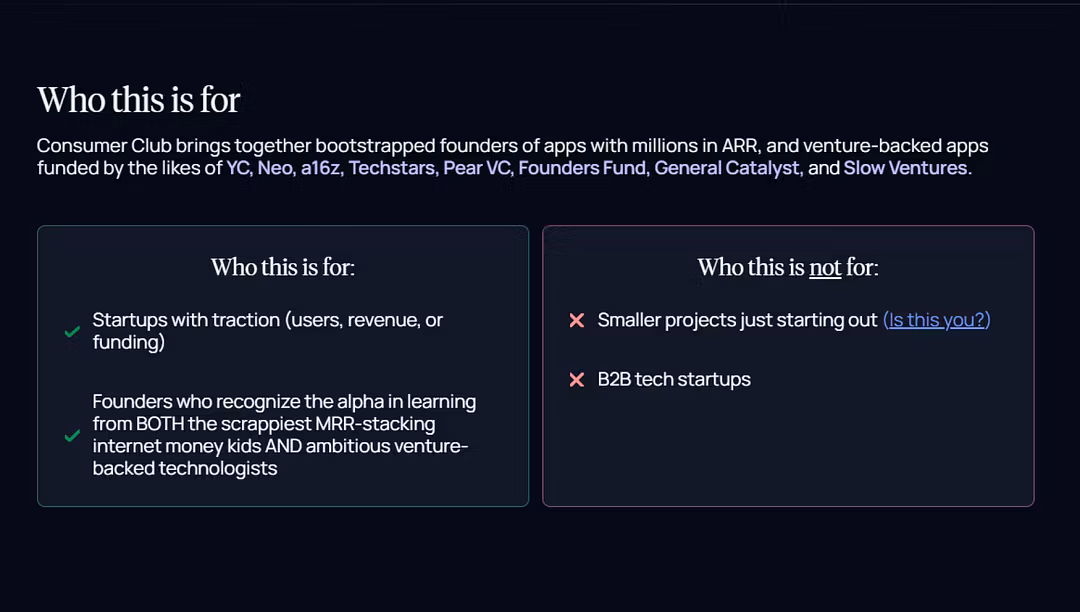Click the green checkmark beside Founders who recognize
Viewport: 1080px width, 612px height.
[x=72, y=436]
